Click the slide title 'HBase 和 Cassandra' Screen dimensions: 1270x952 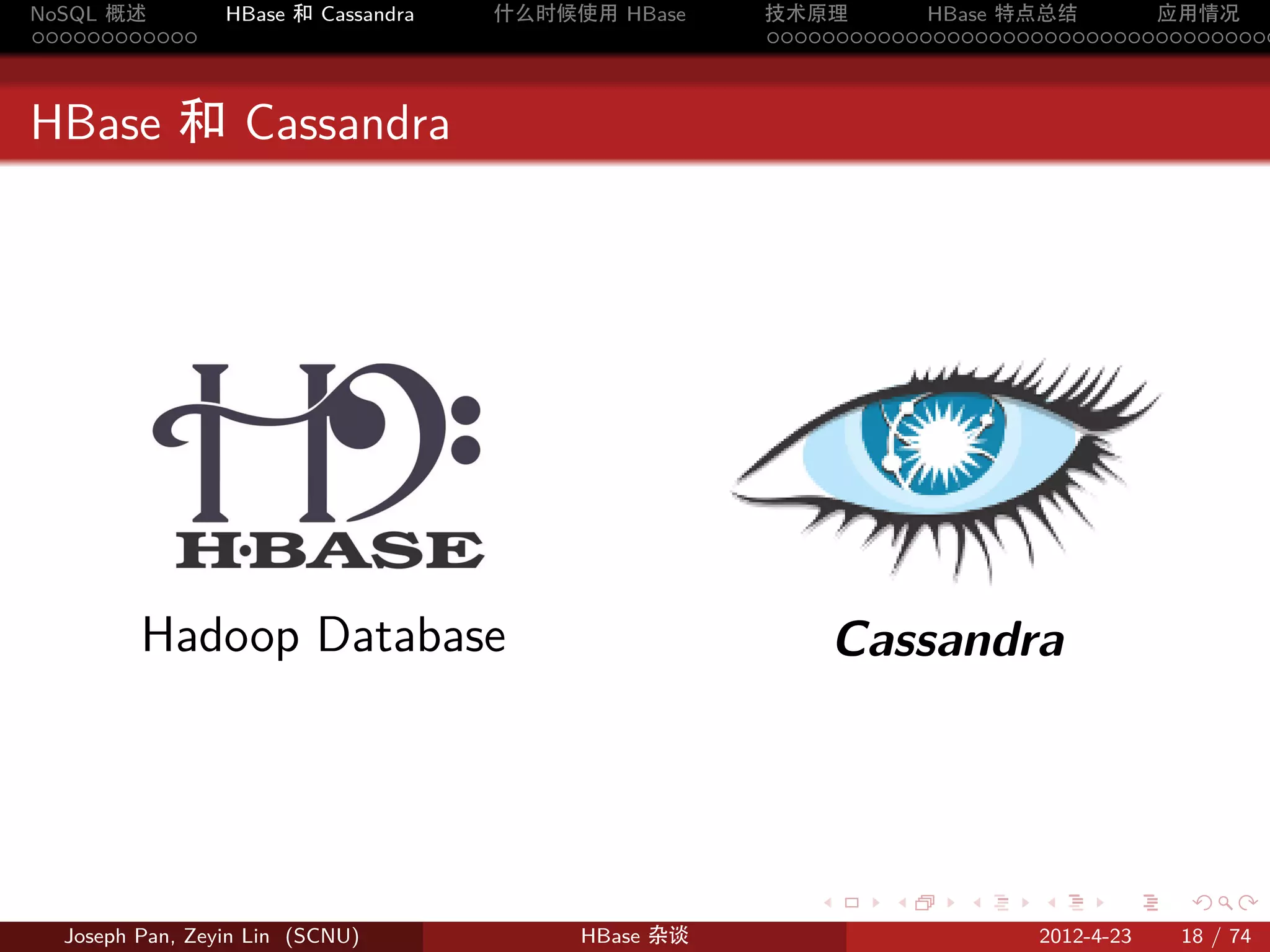tap(240, 122)
